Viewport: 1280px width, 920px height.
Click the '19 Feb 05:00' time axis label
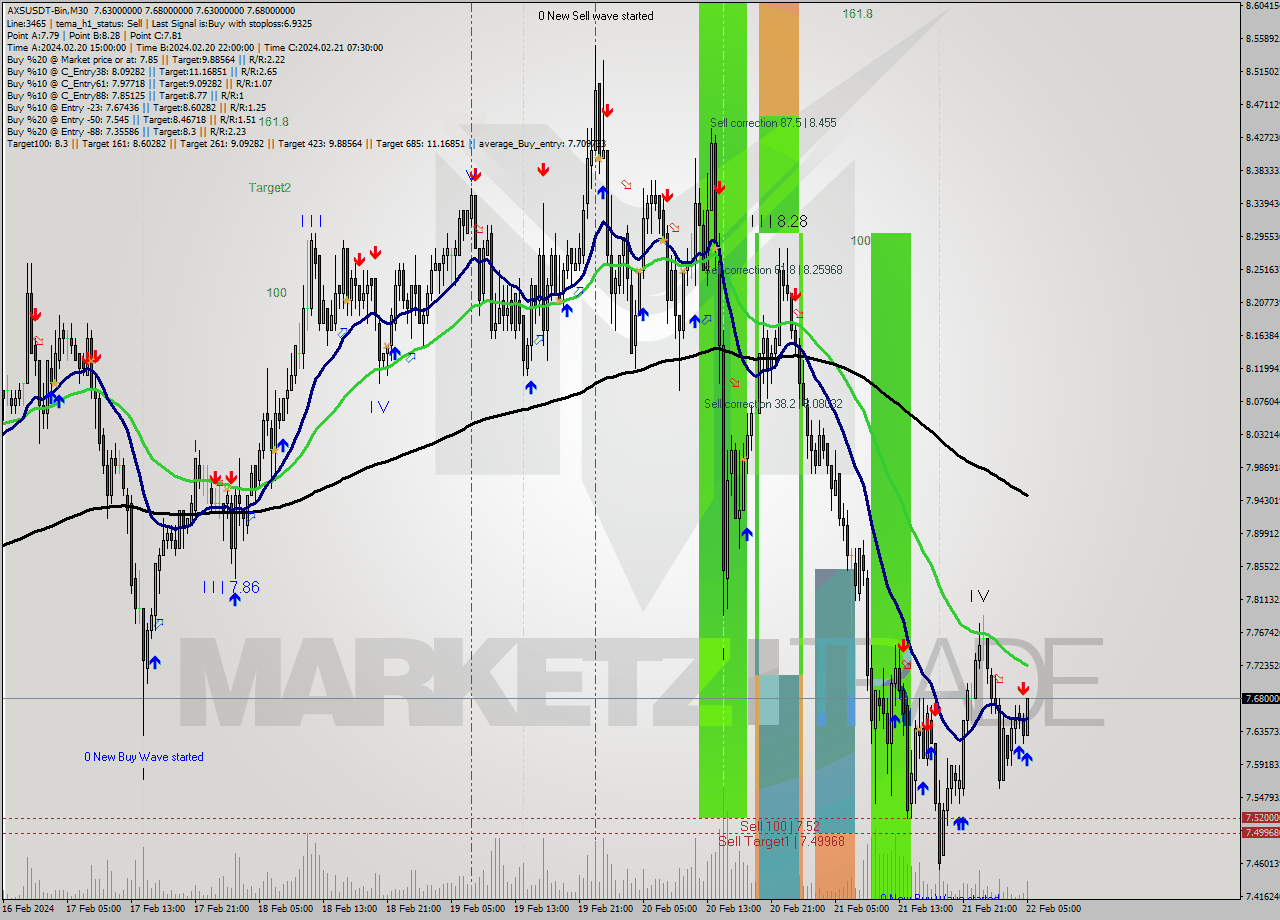[478, 909]
